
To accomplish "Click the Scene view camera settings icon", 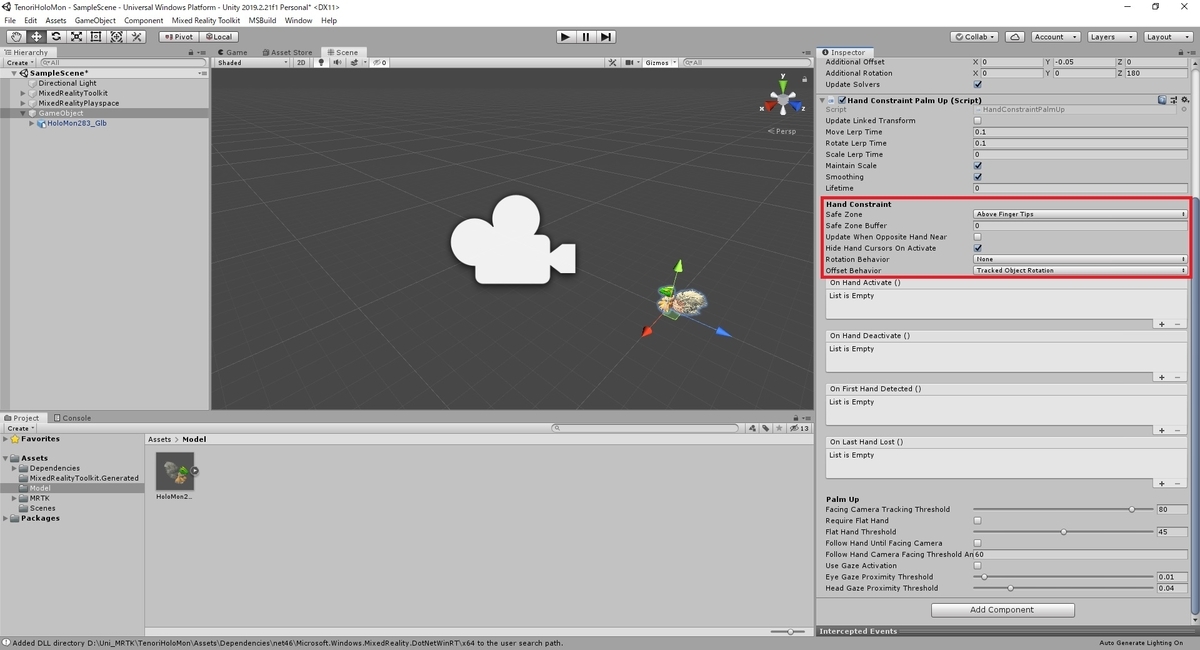I will point(630,62).
